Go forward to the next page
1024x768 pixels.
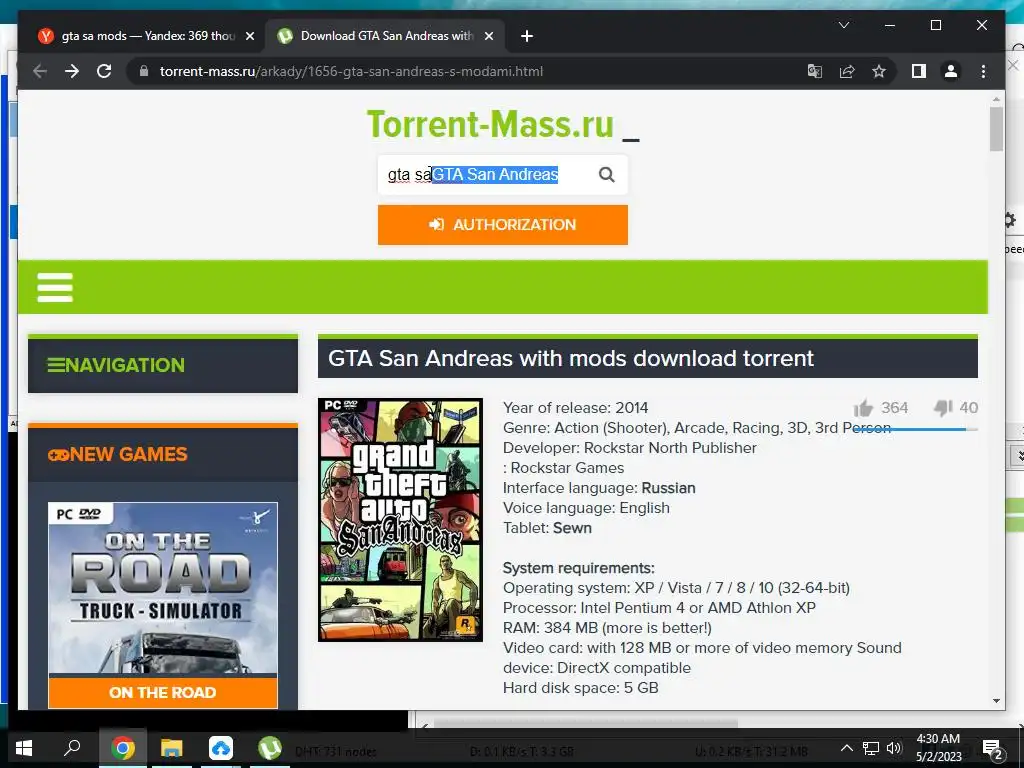(72, 71)
